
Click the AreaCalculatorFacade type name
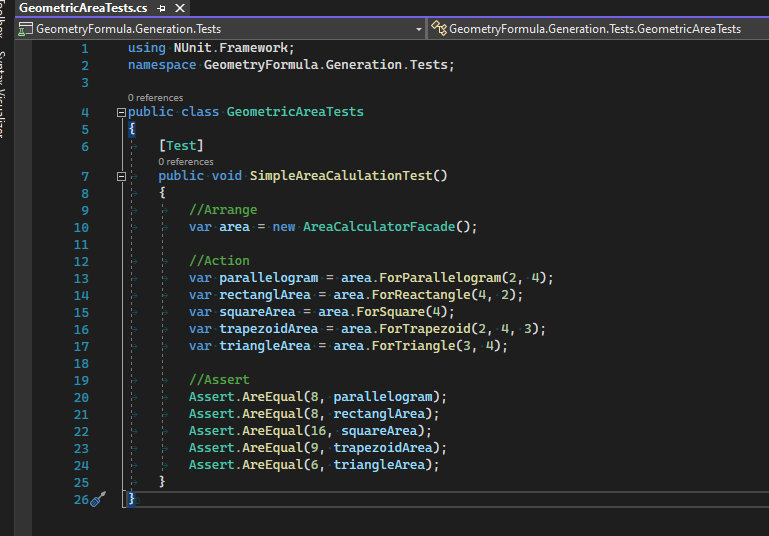pos(379,227)
